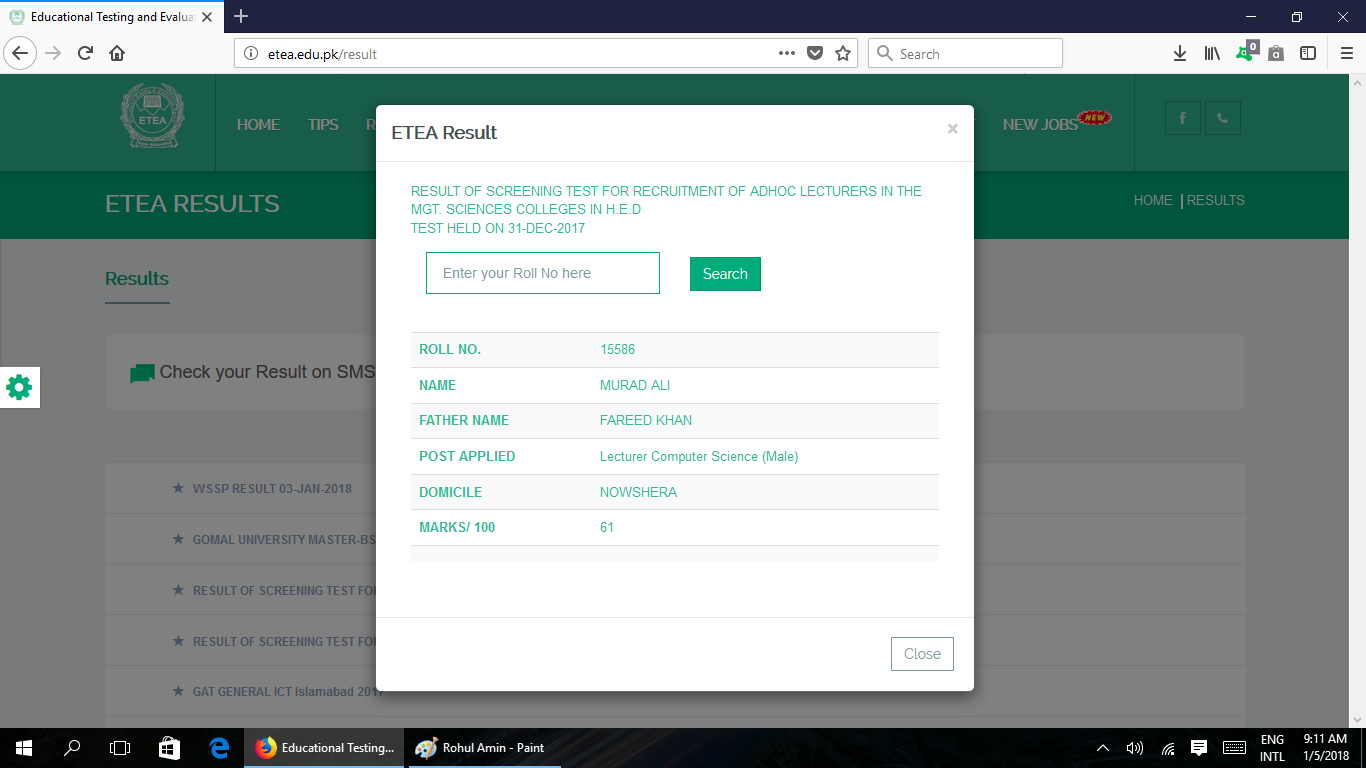Click the green settings gear icon
Screen dimensions: 1366x768
(19, 387)
